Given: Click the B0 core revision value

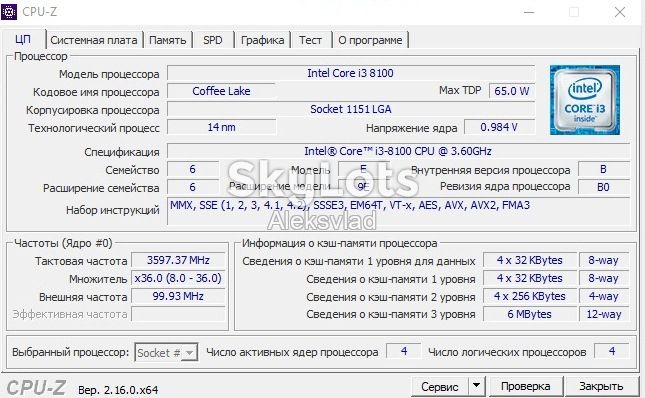Looking at the screenshot, I should (x=603, y=187).
